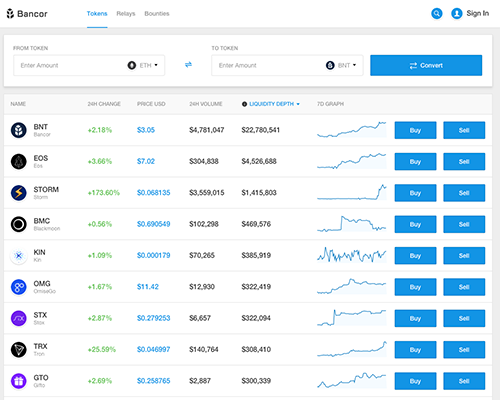Sell EOS token
The width and height of the screenshot is (500, 400).
pos(464,161)
